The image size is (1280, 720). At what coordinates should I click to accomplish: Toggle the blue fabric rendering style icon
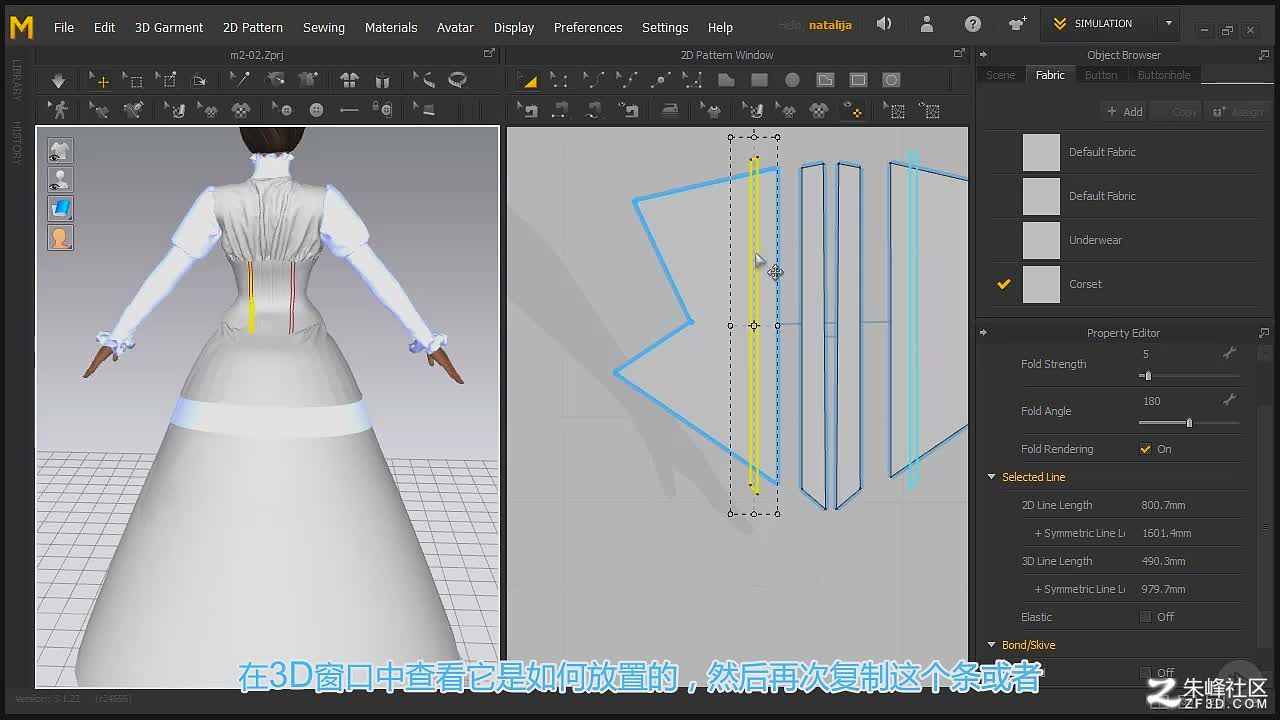(60, 209)
